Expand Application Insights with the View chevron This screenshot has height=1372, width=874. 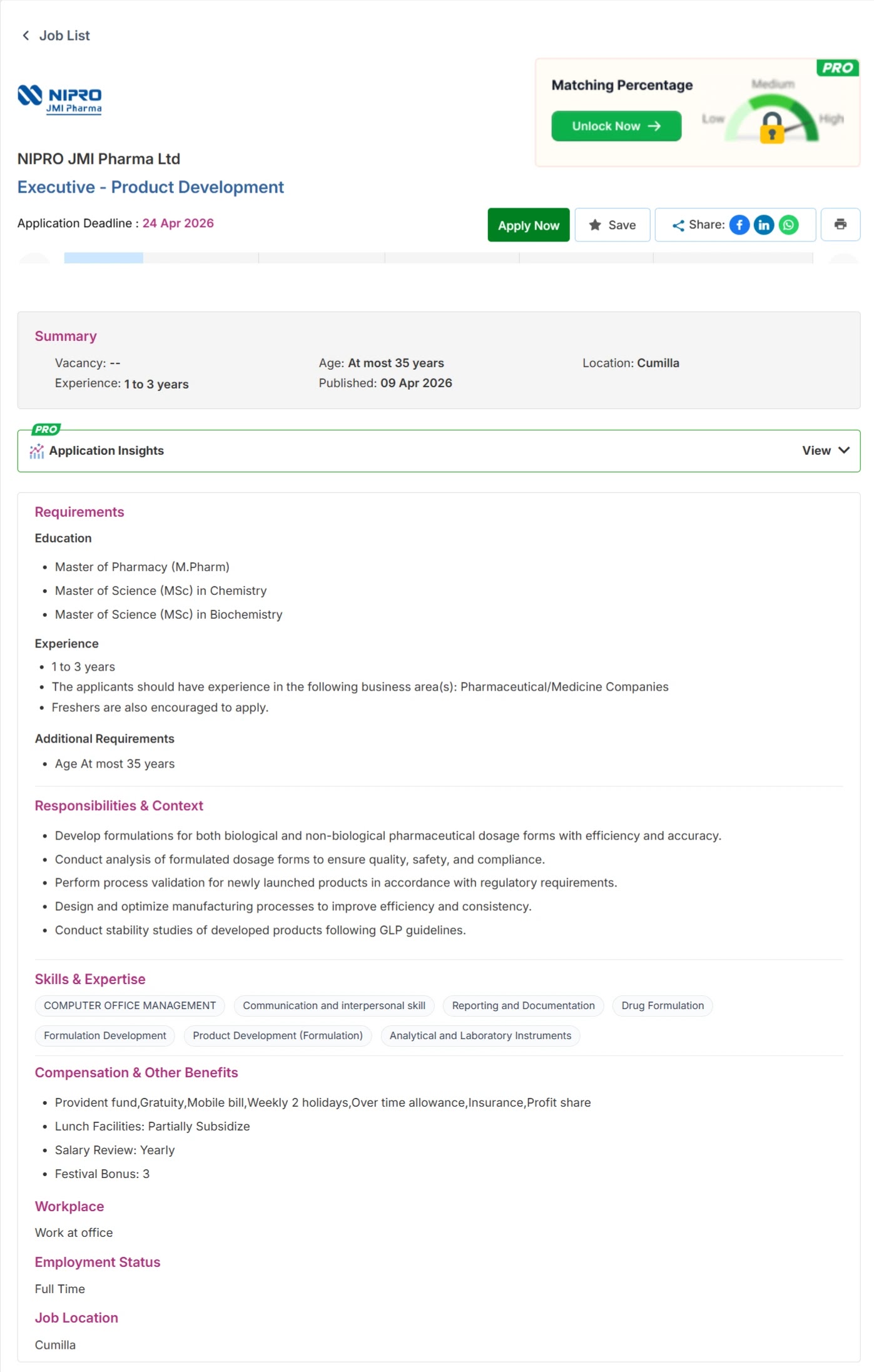tap(844, 450)
